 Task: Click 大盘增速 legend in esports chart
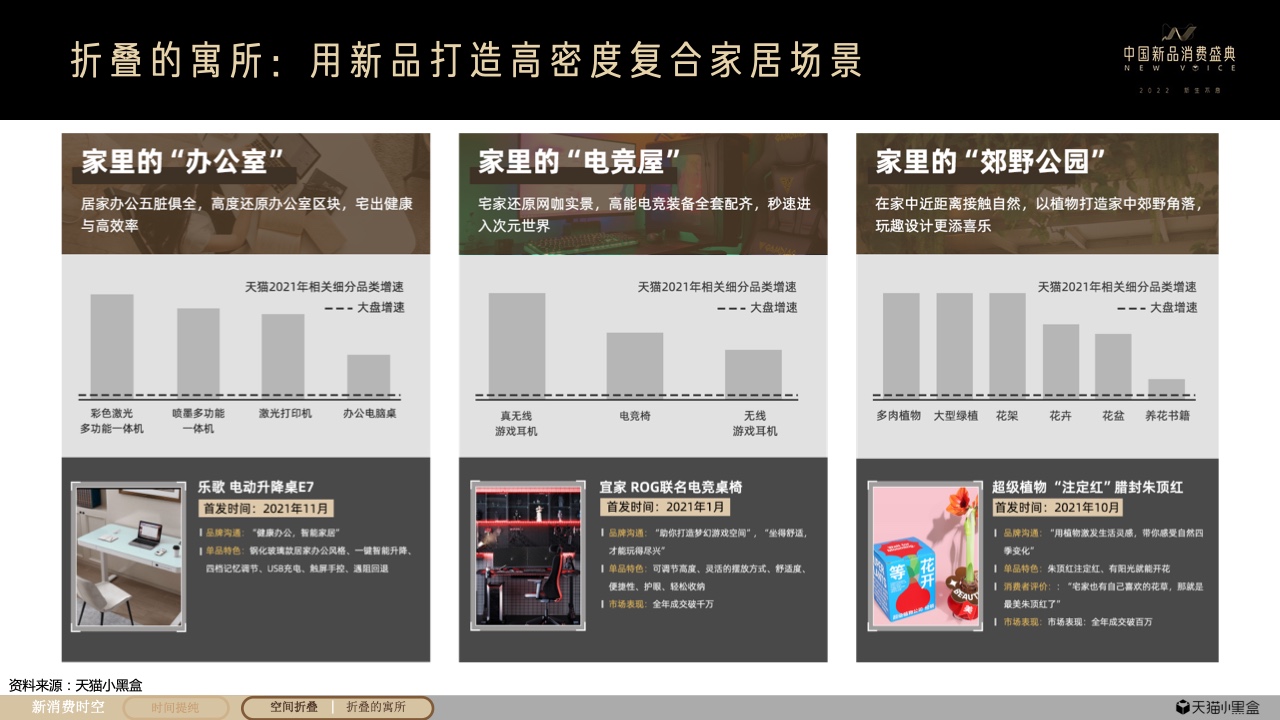[x=757, y=308]
